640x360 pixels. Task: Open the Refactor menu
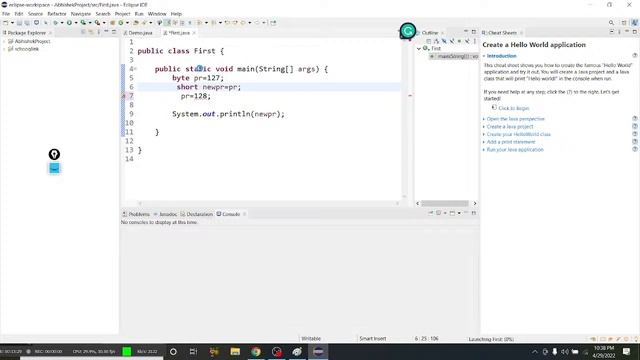(x=57, y=14)
